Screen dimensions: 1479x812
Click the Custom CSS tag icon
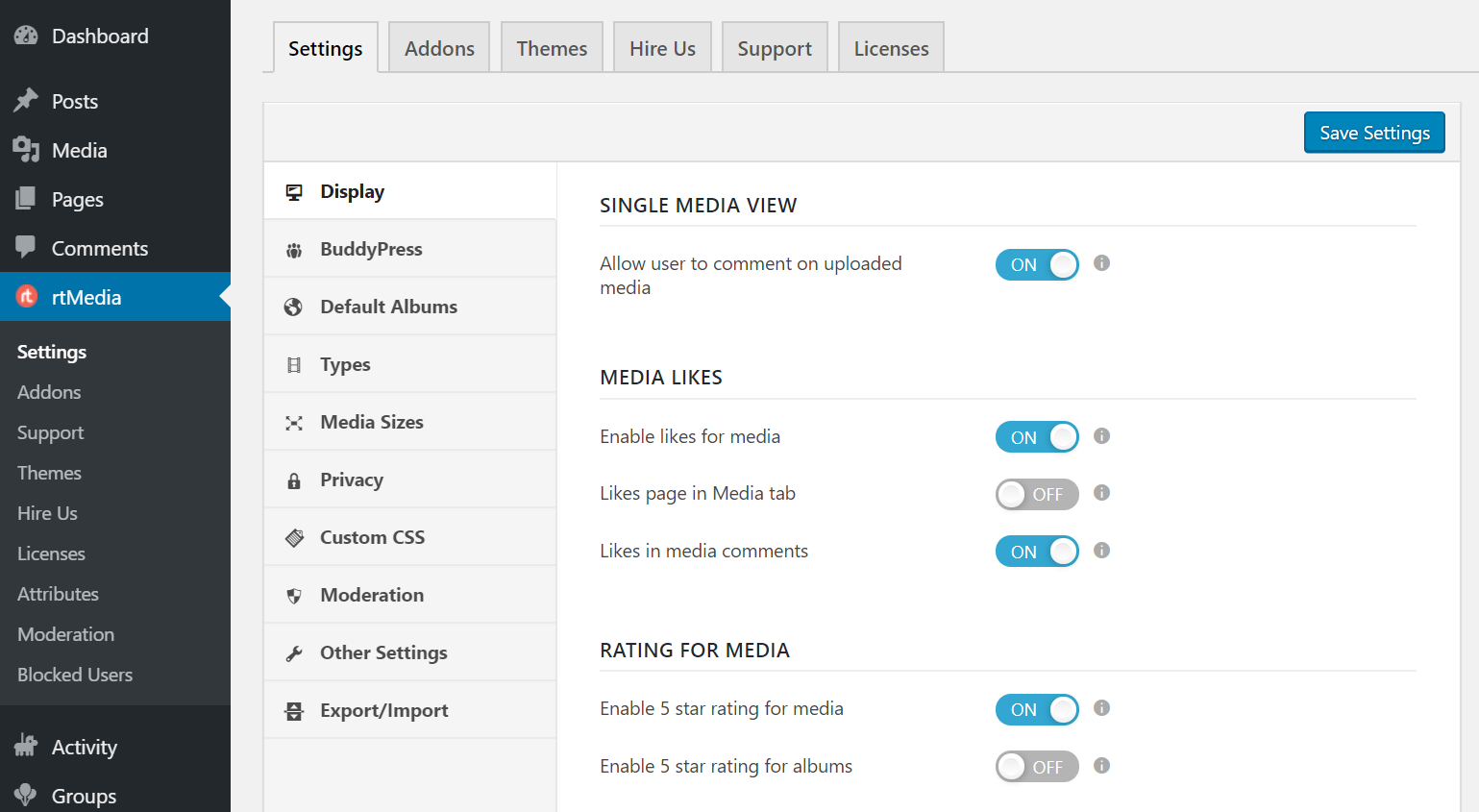click(293, 537)
